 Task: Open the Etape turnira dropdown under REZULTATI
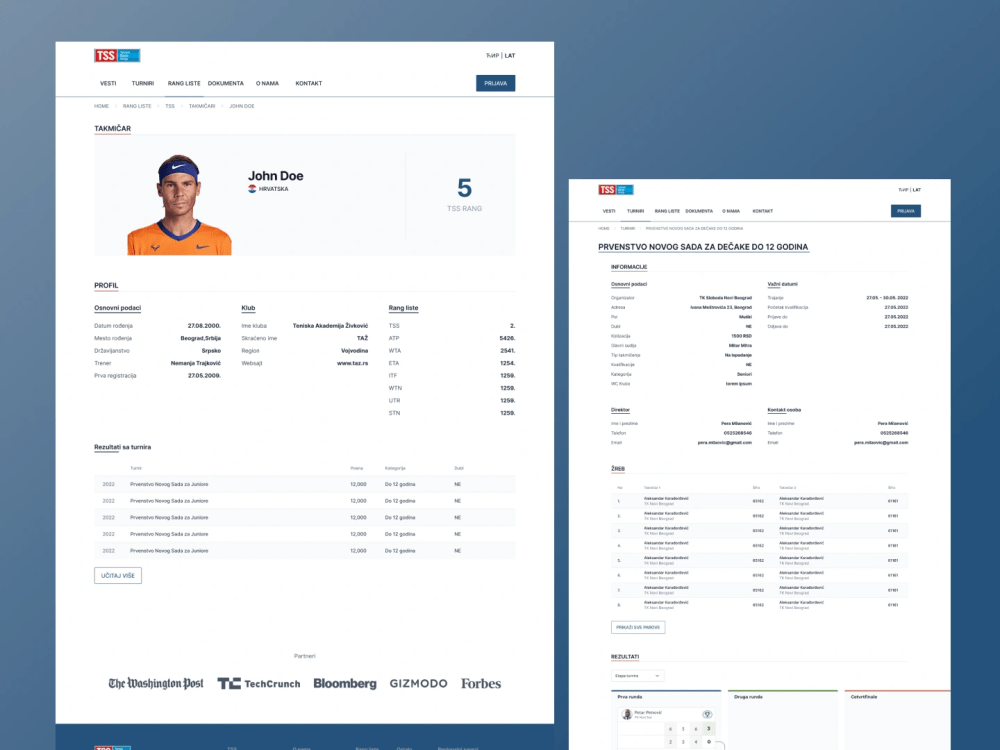tap(636, 676)
